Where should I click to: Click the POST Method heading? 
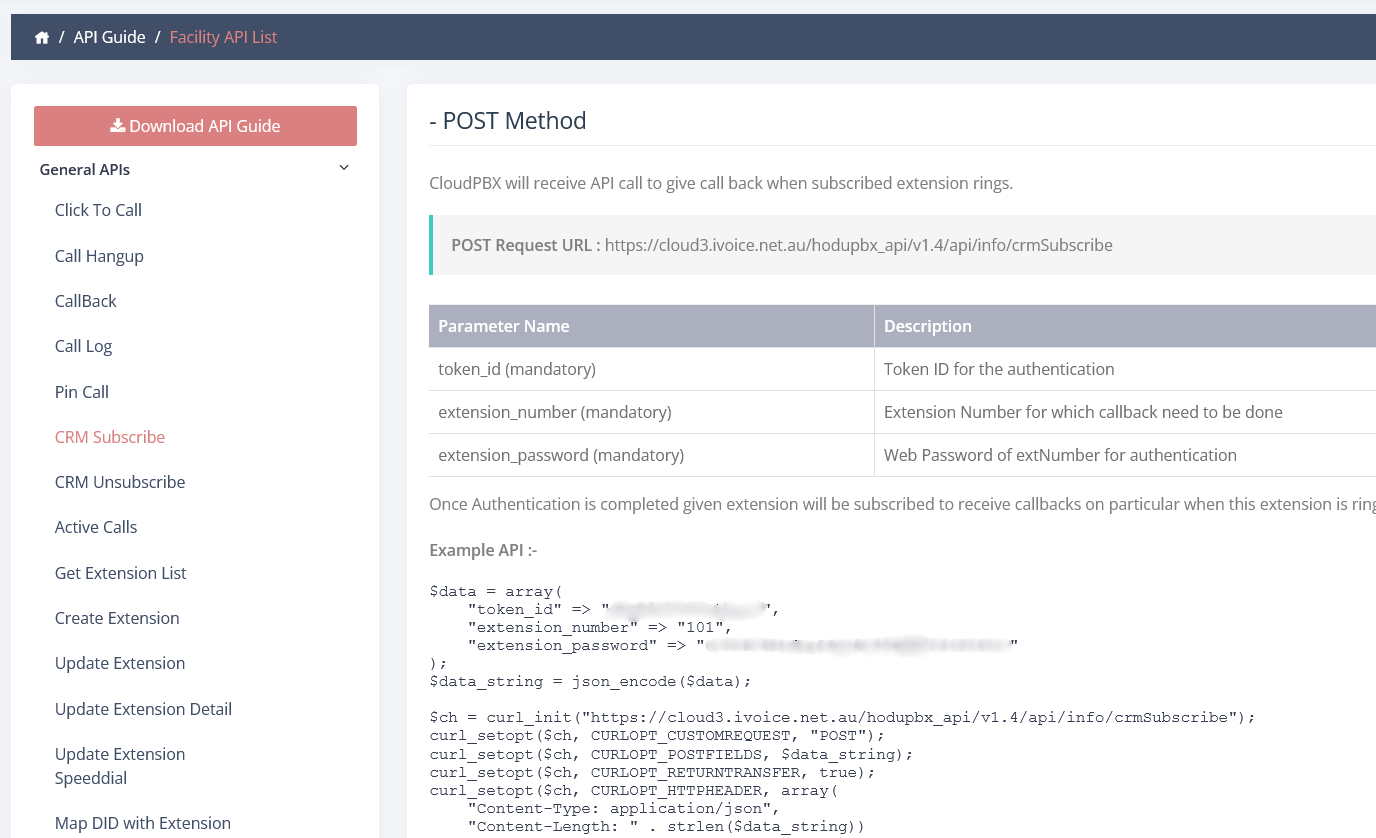pyautogui.click(x=508, y=121)
